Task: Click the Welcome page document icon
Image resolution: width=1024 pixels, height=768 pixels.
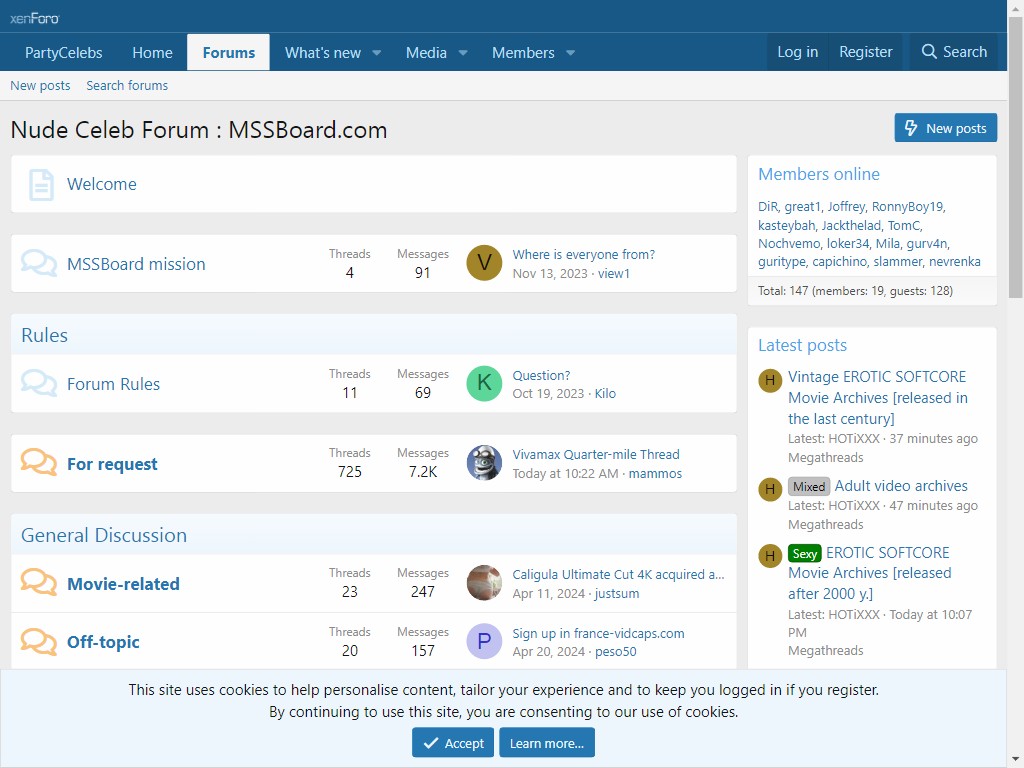Action: (40, 185)
